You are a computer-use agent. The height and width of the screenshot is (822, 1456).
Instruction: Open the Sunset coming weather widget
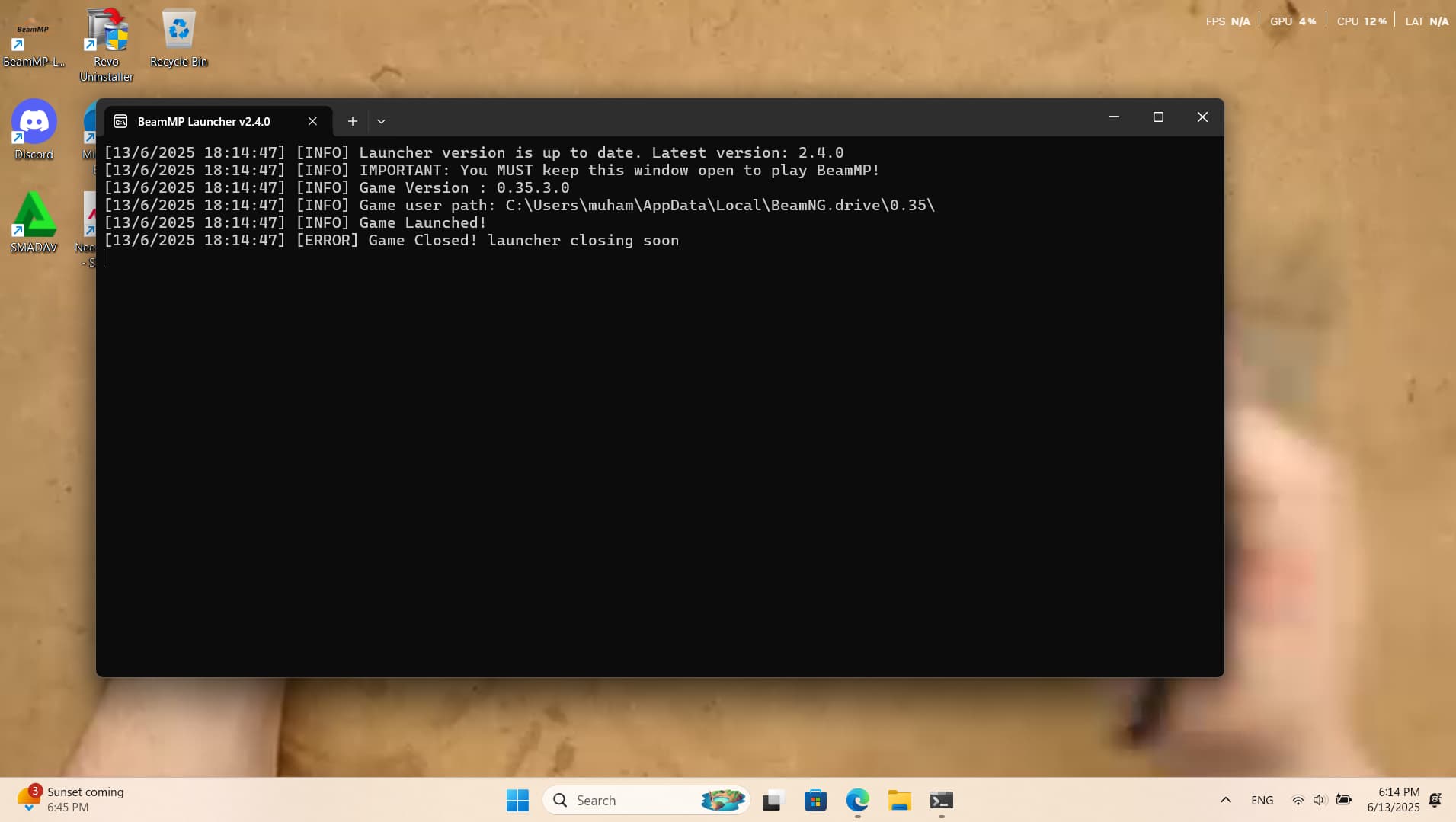[70, 800]
